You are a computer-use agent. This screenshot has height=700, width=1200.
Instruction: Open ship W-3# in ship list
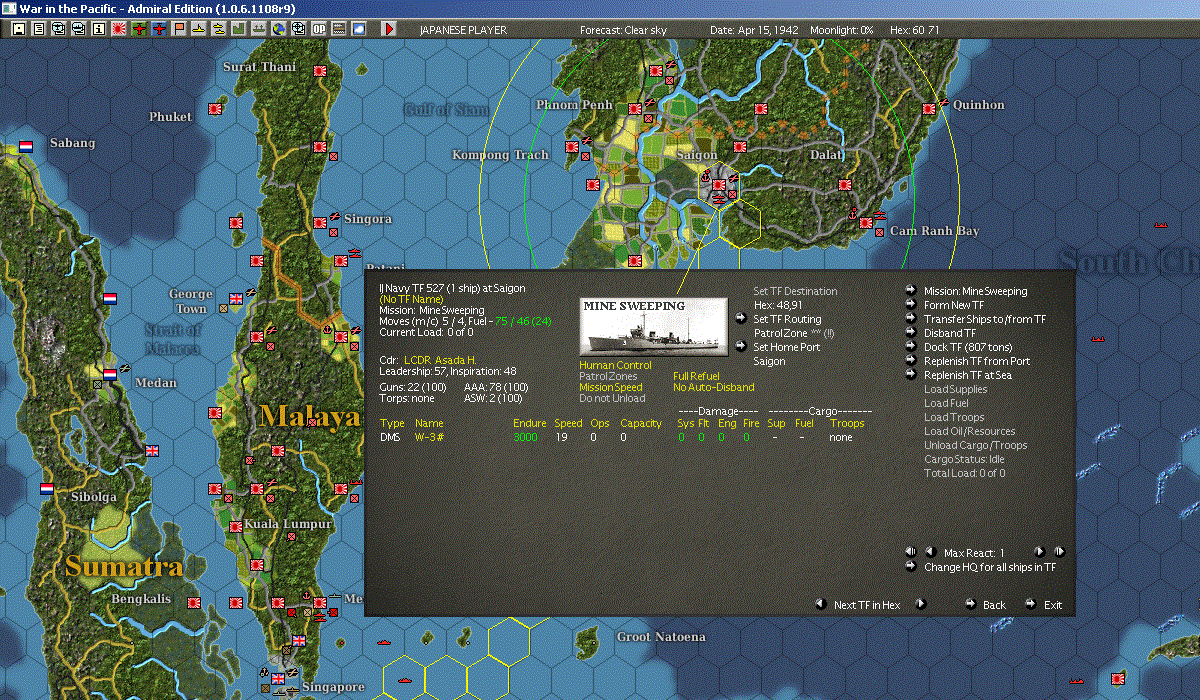(429, 437)
